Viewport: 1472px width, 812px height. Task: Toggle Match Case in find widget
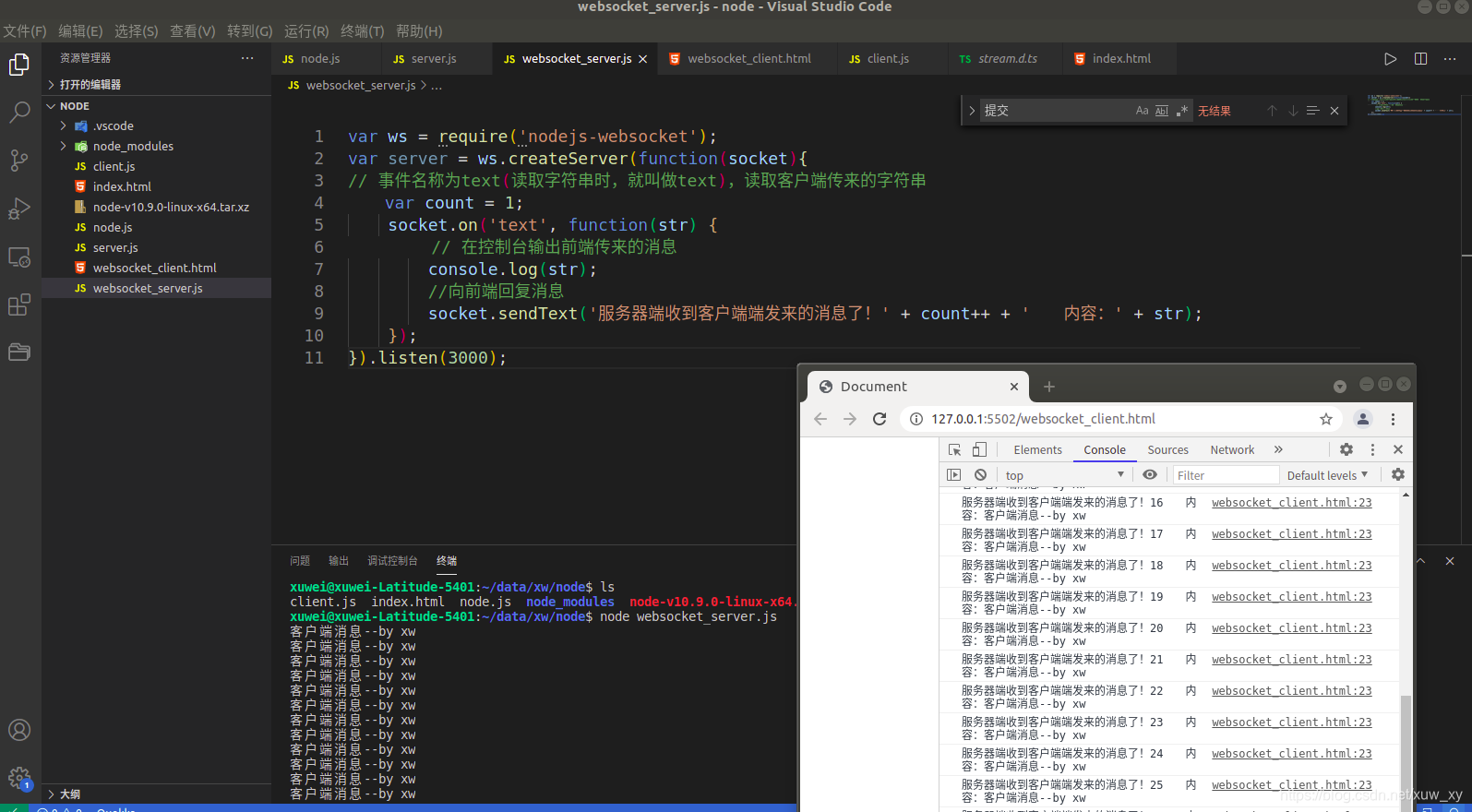click(1142, 111)
